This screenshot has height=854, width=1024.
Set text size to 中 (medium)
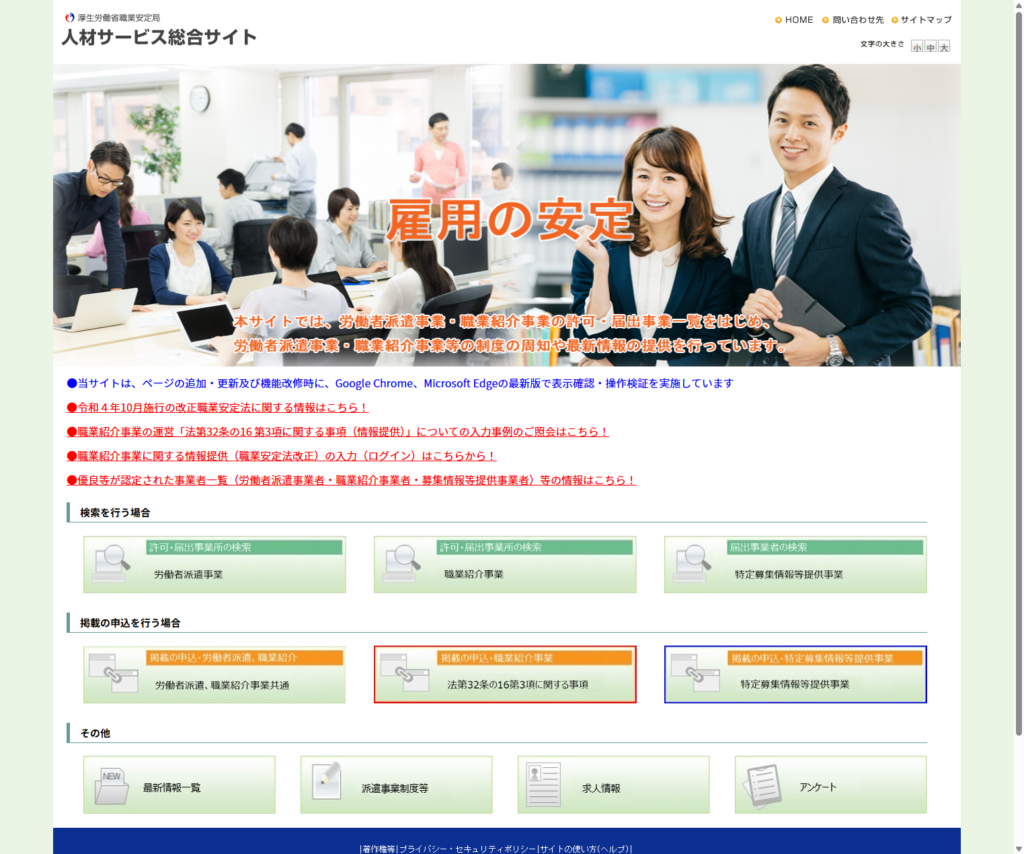[x=930, y=47]
